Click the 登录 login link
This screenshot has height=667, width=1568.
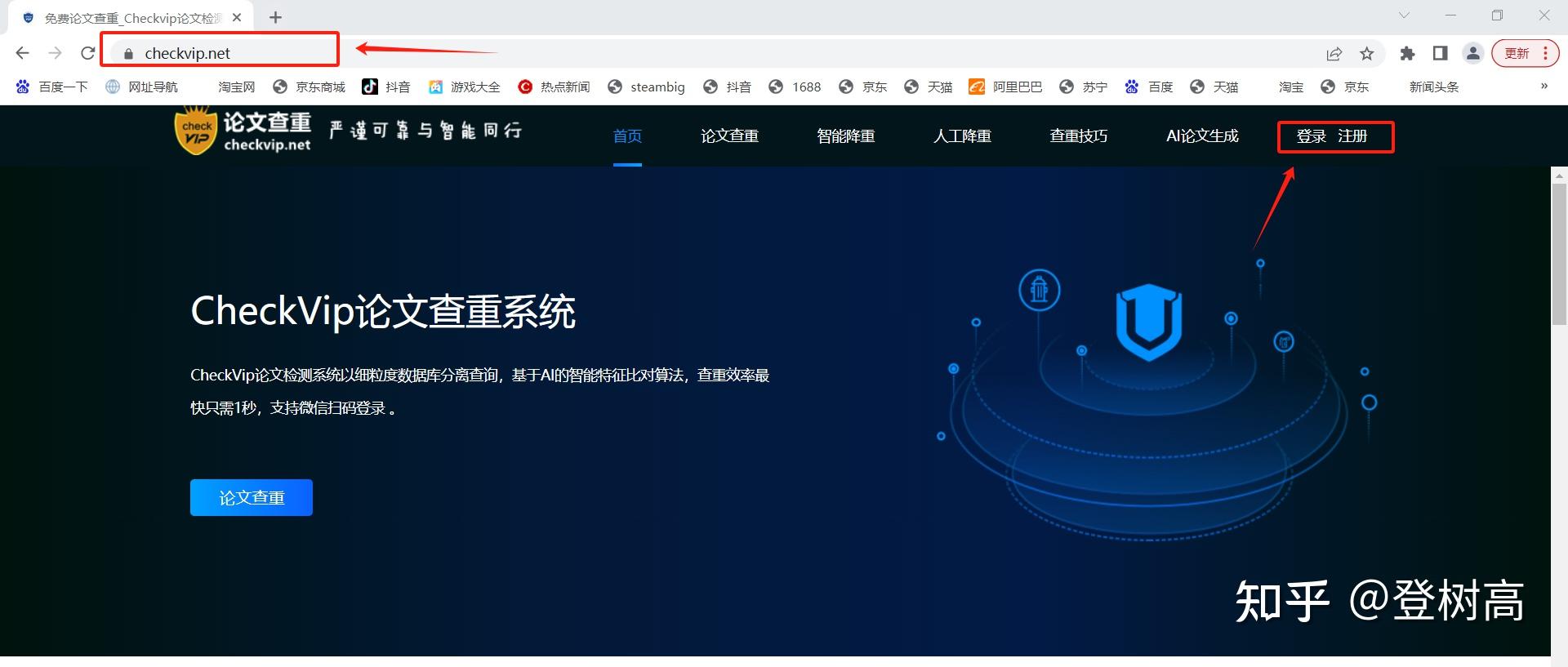click(1311, 136)
